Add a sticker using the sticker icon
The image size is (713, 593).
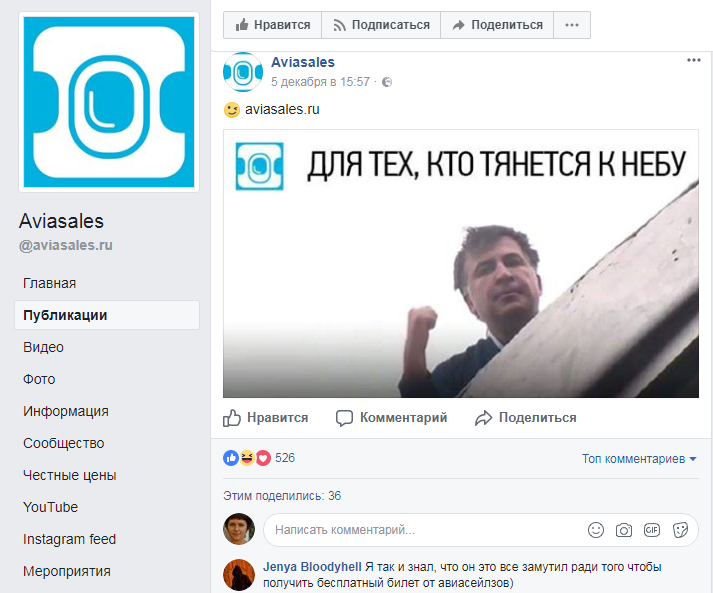click(x=680, y=530)
